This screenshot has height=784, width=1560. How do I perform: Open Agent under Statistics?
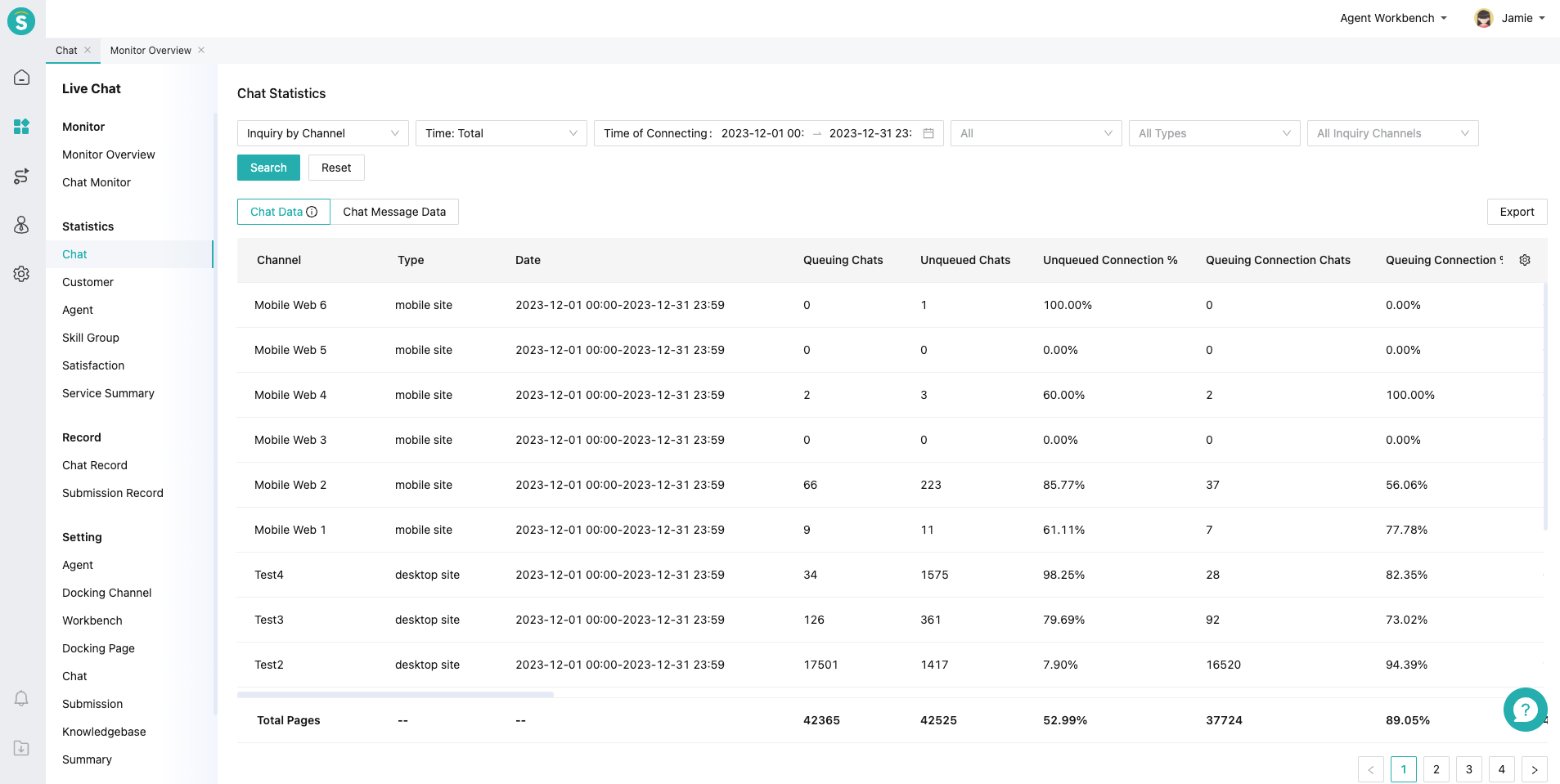[78, 310]
